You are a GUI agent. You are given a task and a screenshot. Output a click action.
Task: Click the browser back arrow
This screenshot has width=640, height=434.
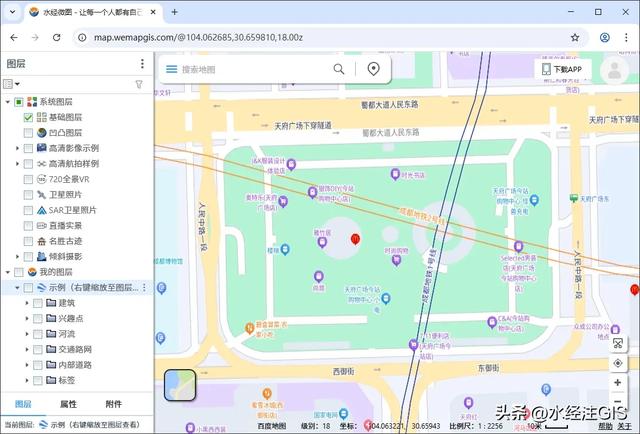coord(14,38)
